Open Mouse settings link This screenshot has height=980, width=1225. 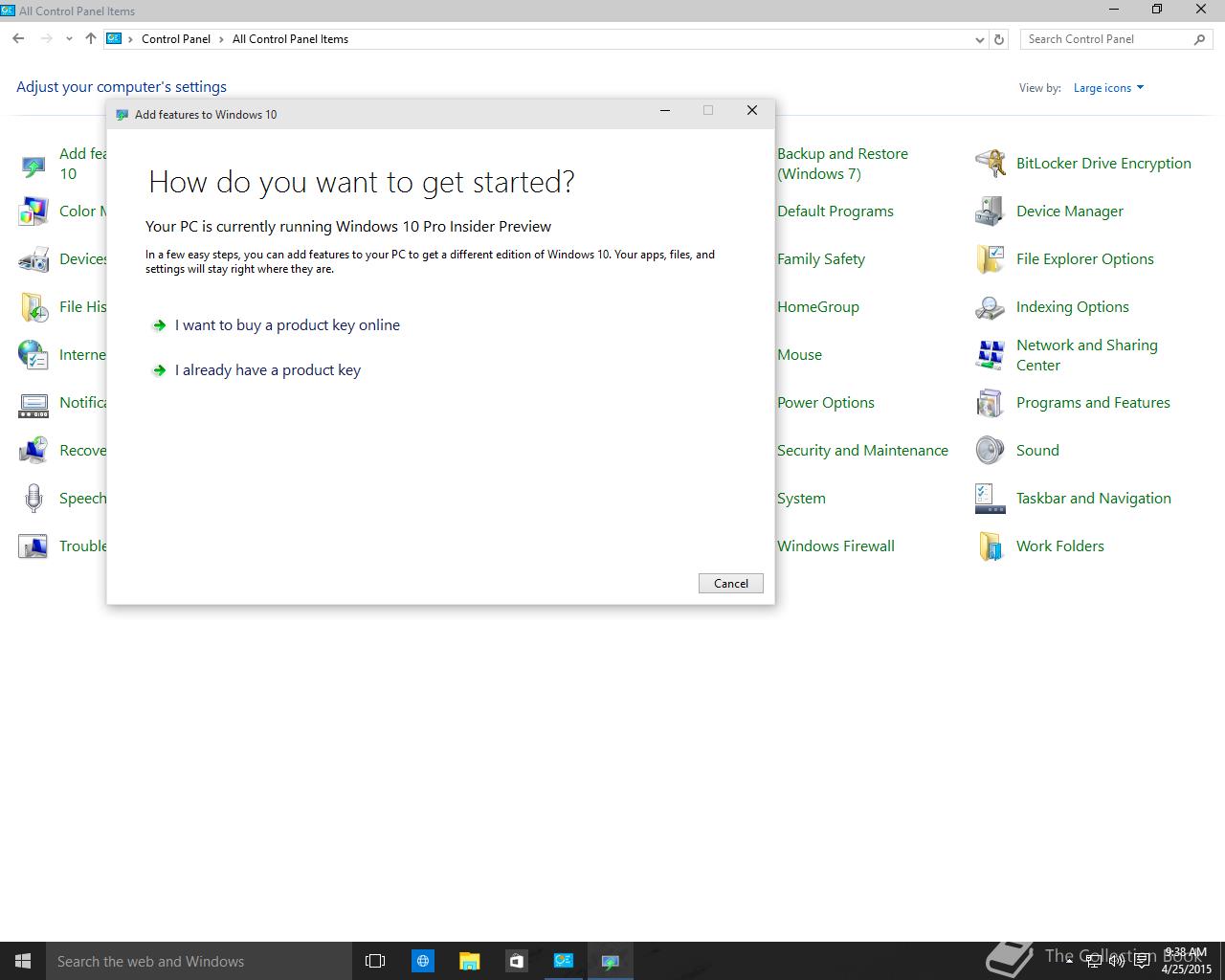(x=799, y=355)
